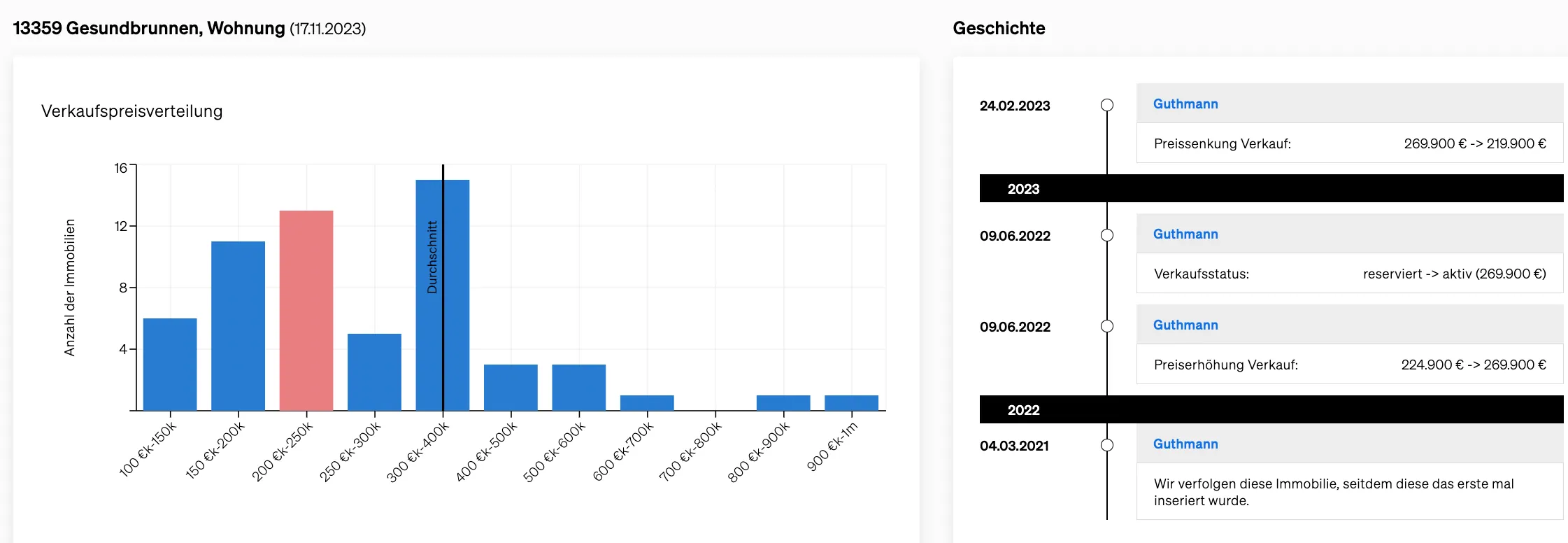Click the price change '224.900 € -> 269.900 €'

pyautogui.click(x=1474, y=365)
